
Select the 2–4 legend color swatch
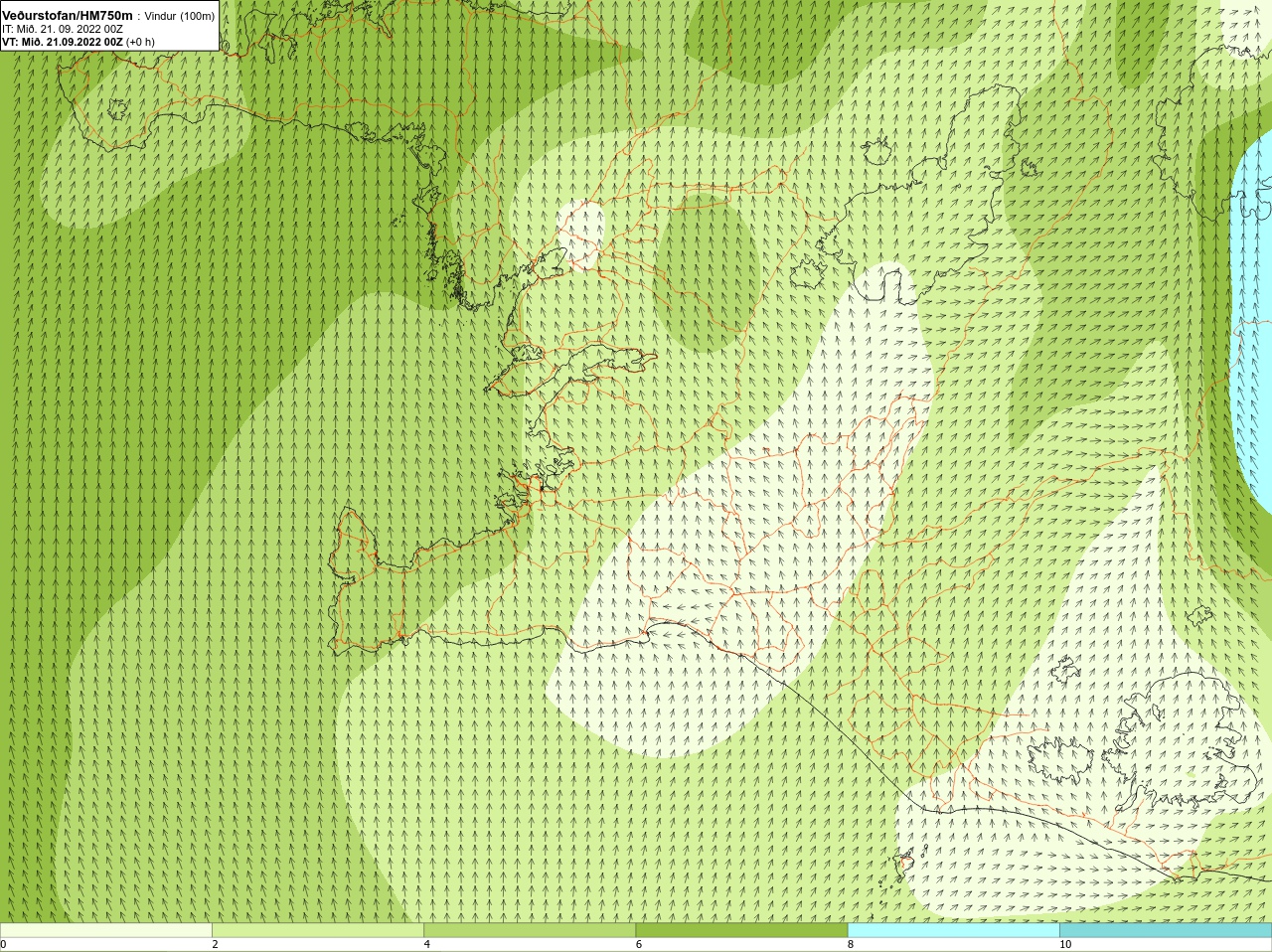tap(317, 930)
